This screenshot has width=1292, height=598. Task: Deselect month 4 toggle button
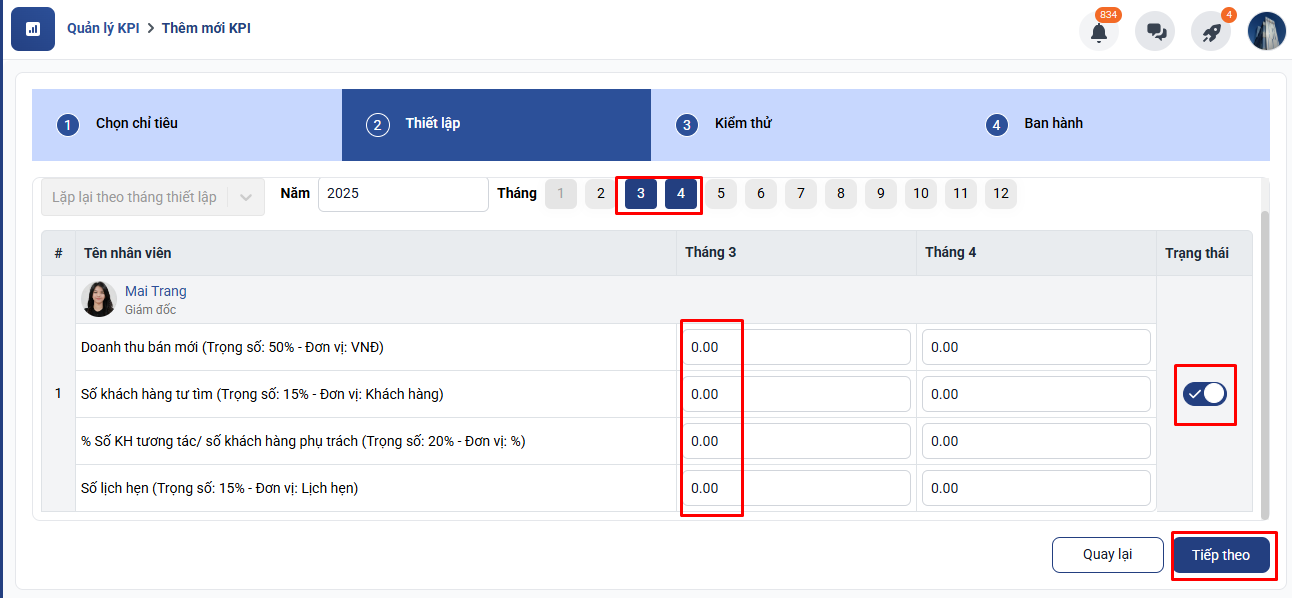point(681,194)
